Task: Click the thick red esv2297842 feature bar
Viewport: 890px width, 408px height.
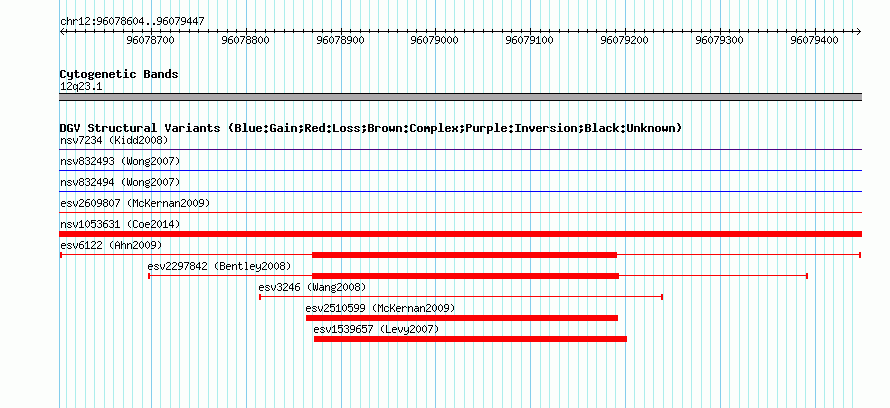Action: click(x=465, y=276)
